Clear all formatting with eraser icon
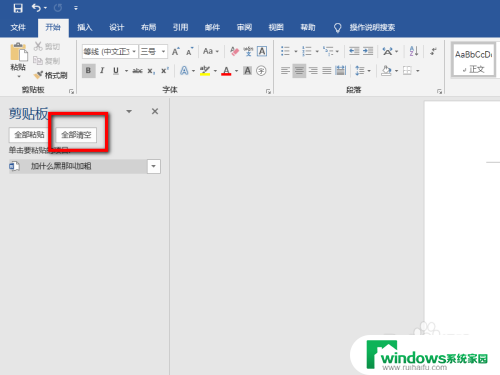The height and width of the screenshot is (375, 500). (x=235, y=51)
